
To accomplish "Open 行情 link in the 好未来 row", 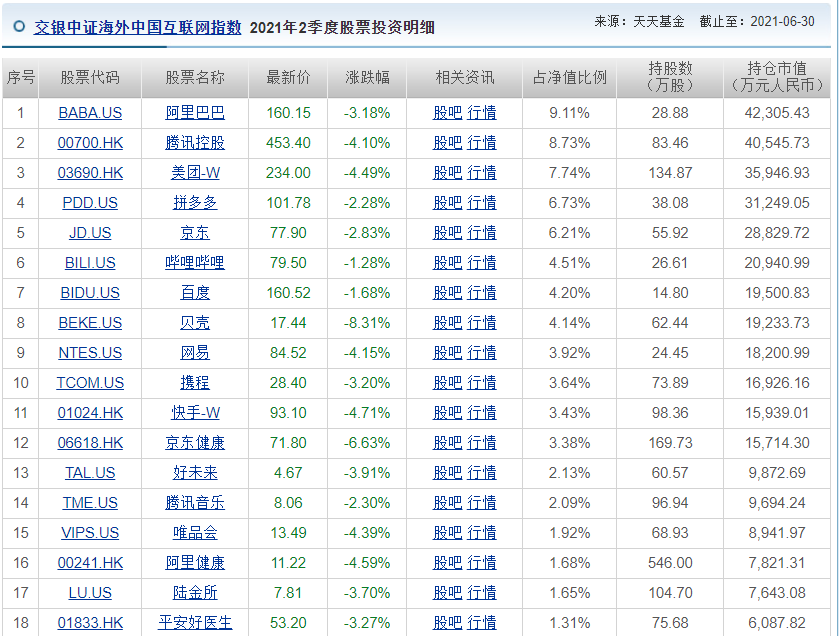I will coord(482,472).
